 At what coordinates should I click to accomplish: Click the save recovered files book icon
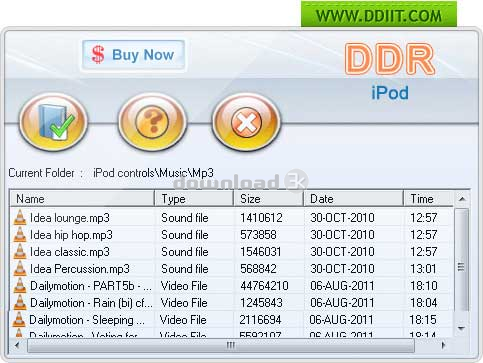[54, 122]
